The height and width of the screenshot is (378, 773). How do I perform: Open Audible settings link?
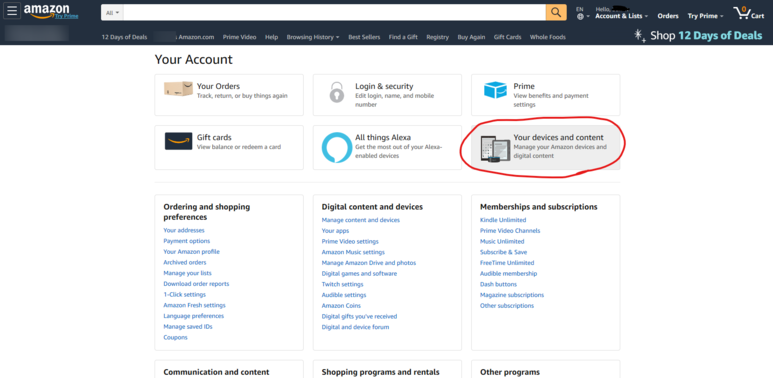click(344, 295)
